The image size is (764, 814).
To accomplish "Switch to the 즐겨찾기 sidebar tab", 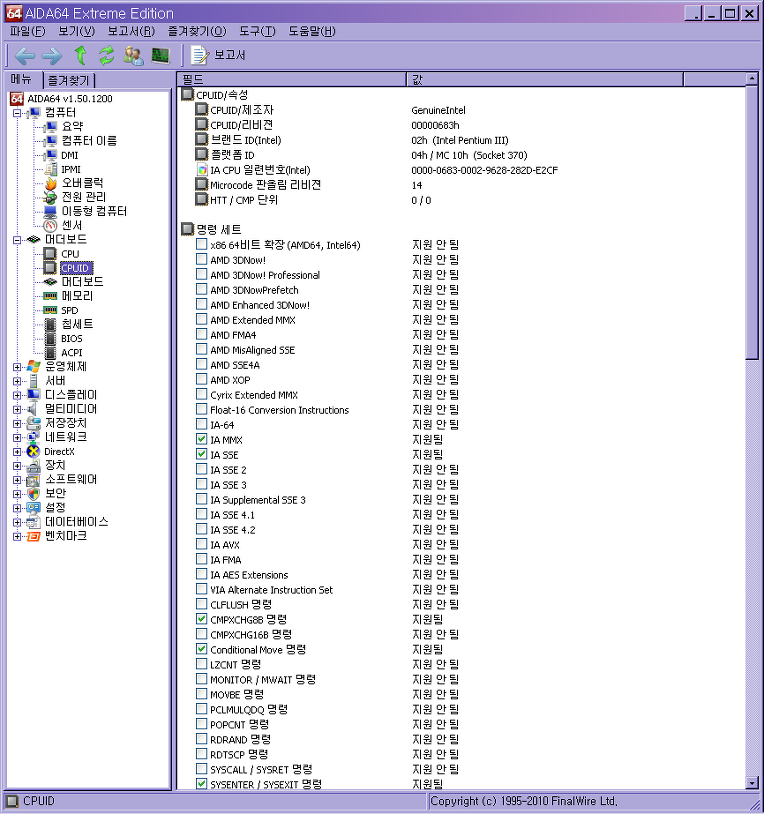I will 69,80.
